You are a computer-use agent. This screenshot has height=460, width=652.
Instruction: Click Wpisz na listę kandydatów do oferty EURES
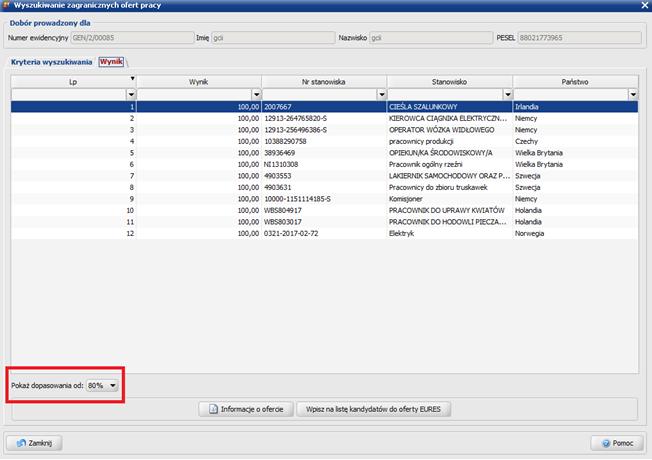(x=373, y=409)
